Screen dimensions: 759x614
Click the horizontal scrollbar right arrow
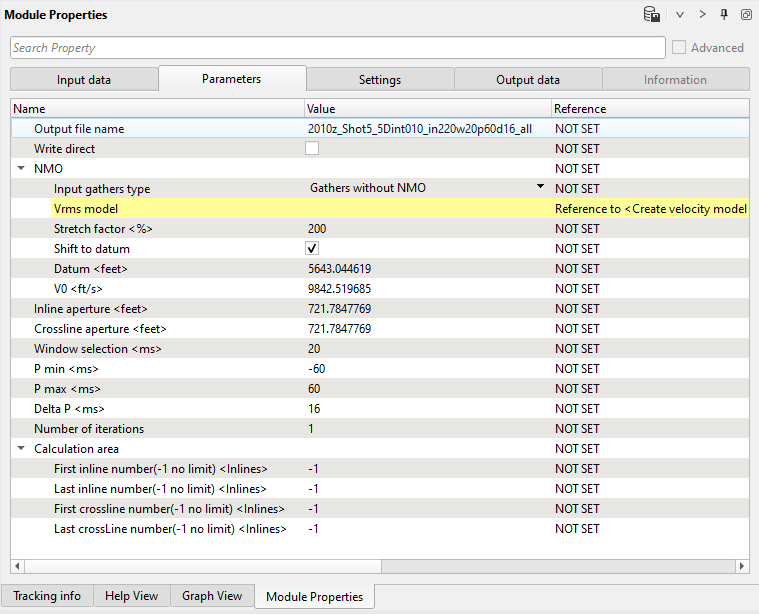742,566
